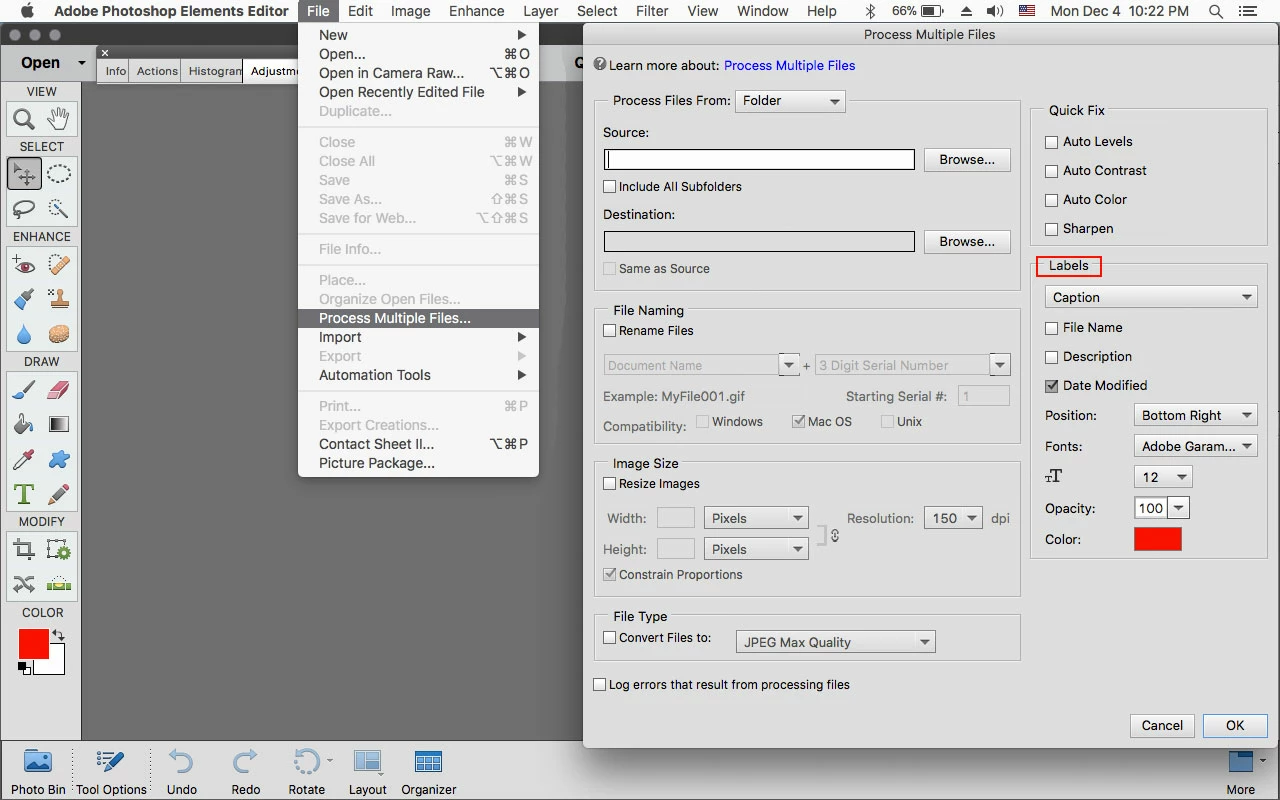
Task: Enable Resize Images checkbox
Action: (610, 483)
